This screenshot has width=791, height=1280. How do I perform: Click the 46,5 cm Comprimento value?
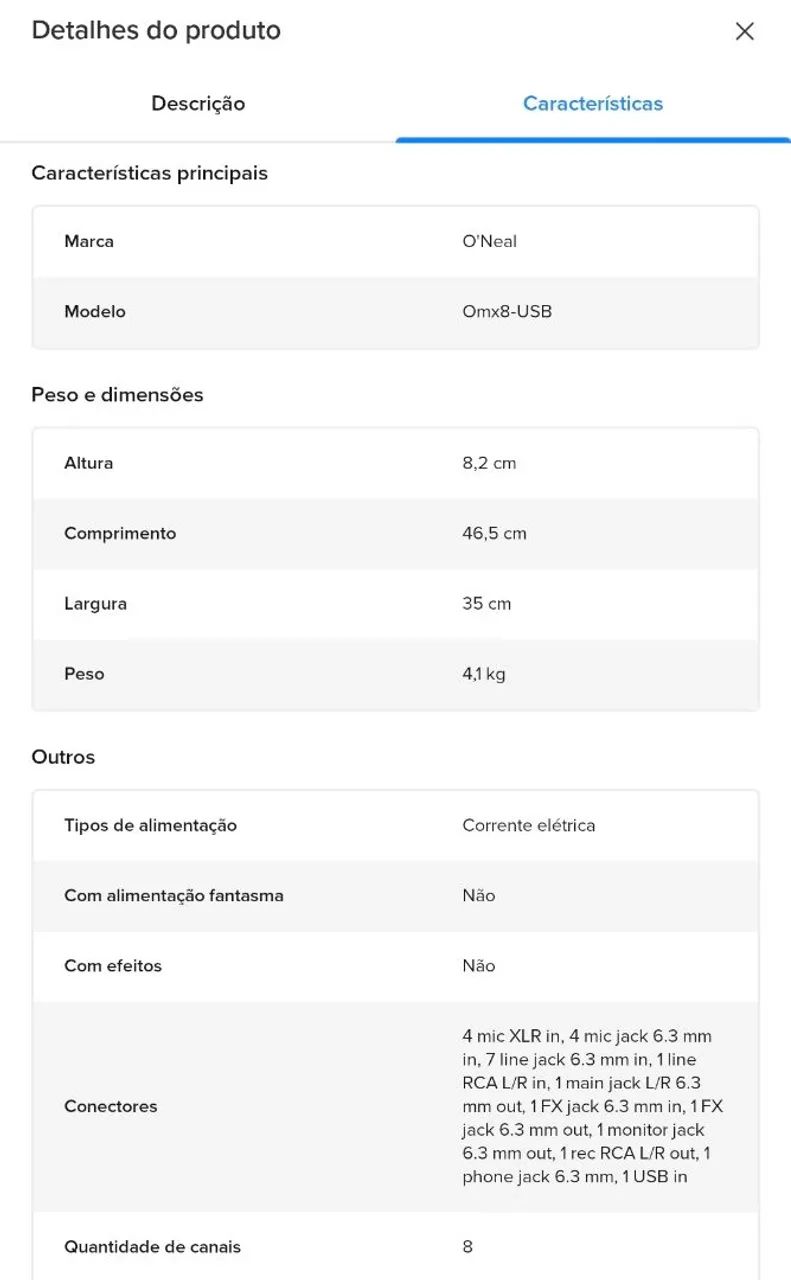(494, 534)
